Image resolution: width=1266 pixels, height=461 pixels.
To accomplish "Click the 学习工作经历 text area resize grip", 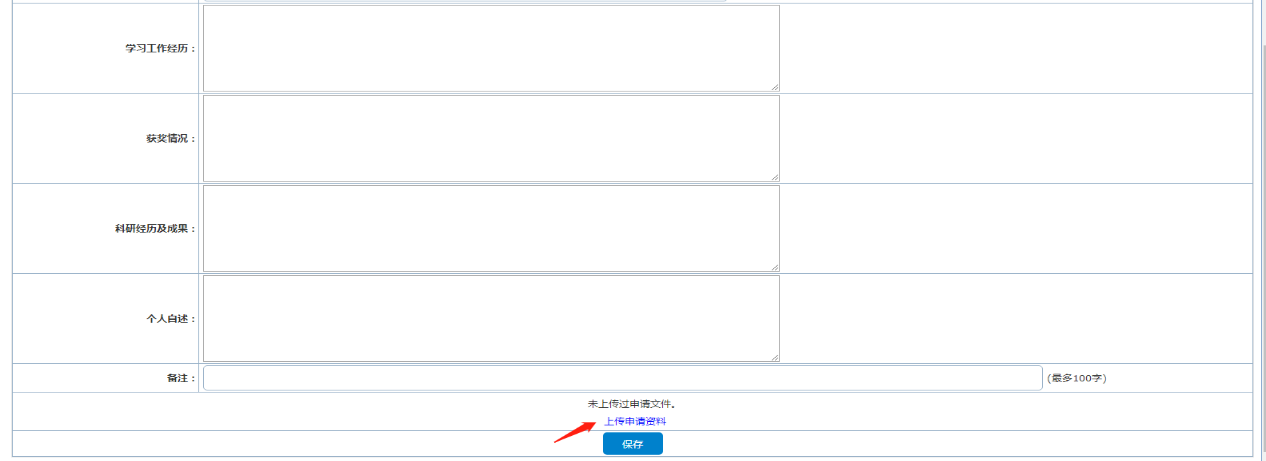I will [774, 87].
